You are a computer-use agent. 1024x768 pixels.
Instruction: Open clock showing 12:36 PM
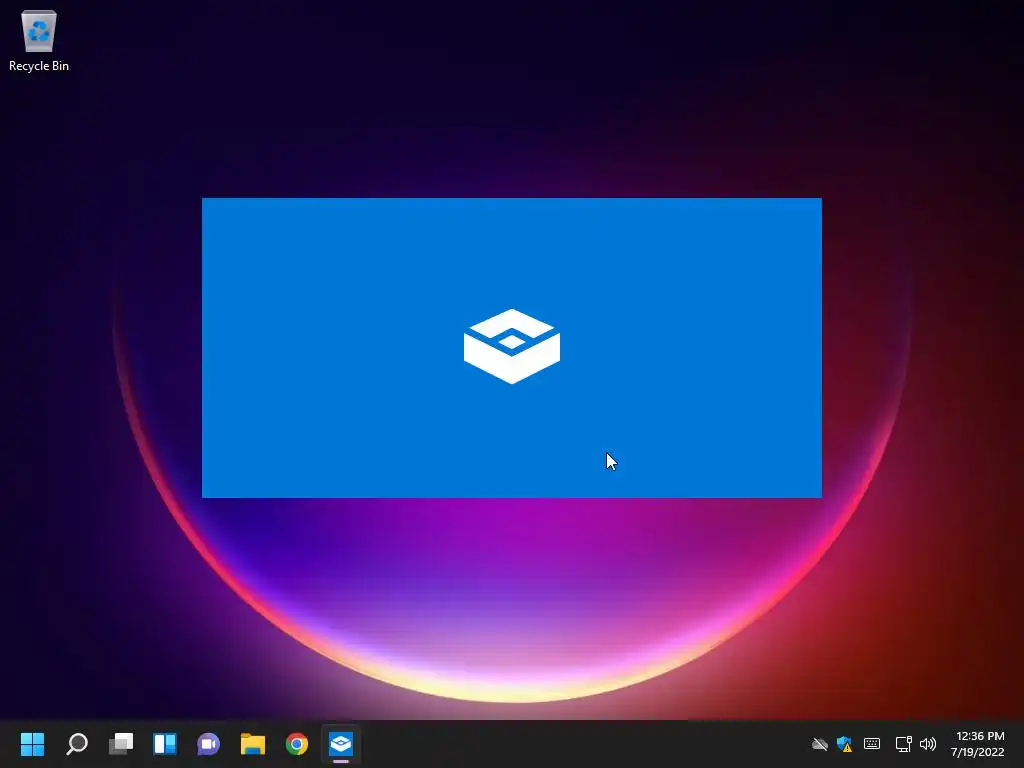click(980, 736)
